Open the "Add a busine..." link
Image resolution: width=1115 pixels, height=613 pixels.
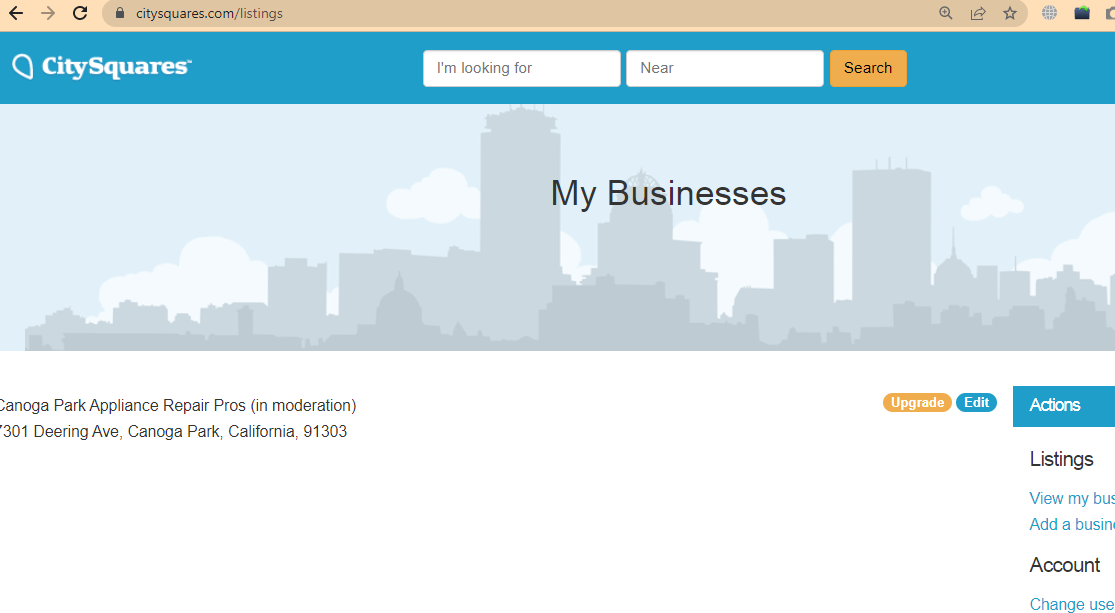[1072, 525]
